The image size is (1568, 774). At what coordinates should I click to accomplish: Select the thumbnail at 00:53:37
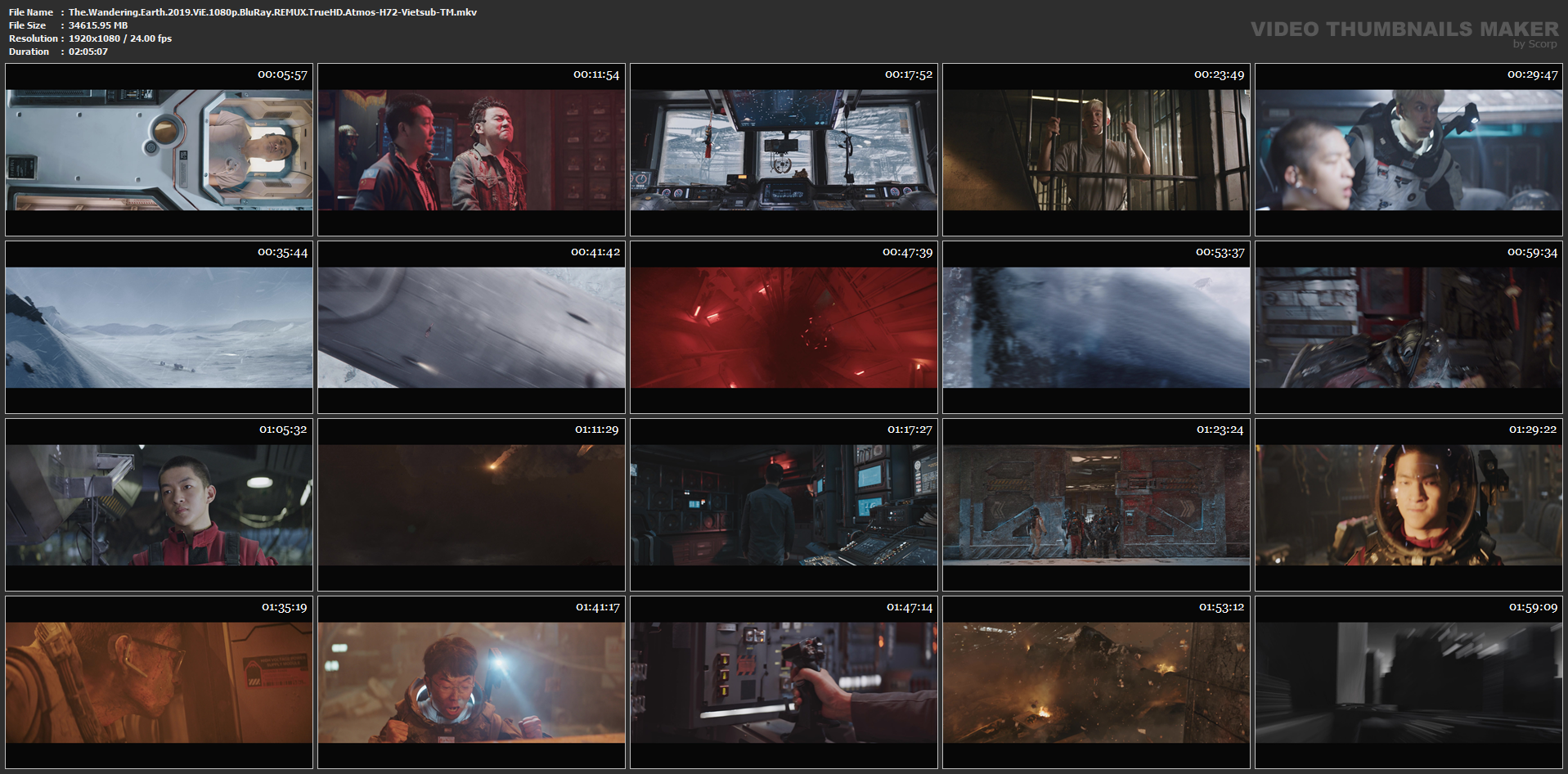click(x=1097, y=327)
